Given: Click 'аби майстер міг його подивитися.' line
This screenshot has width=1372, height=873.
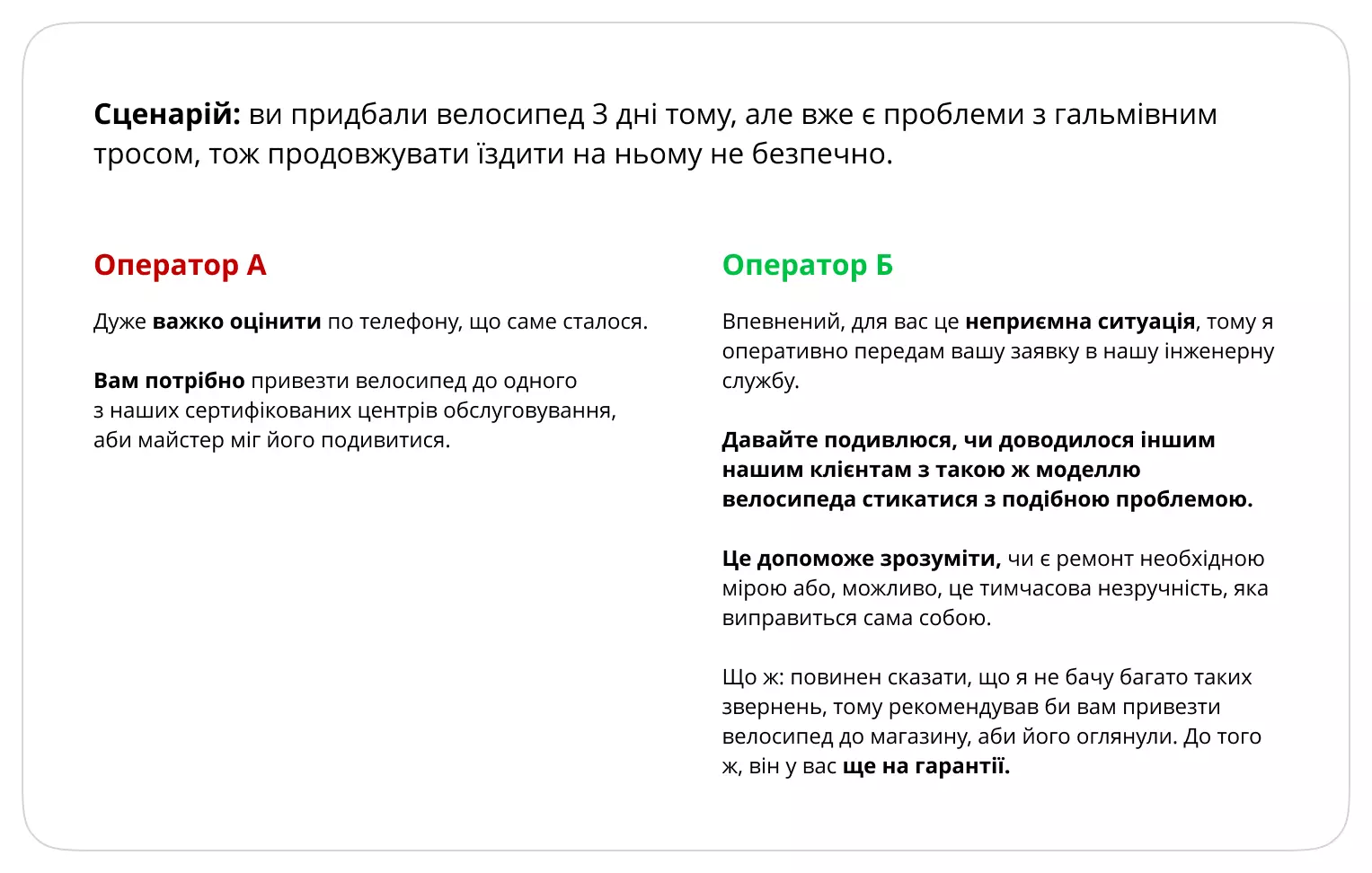Looking at the screenshot, I should tap(271, 440).
